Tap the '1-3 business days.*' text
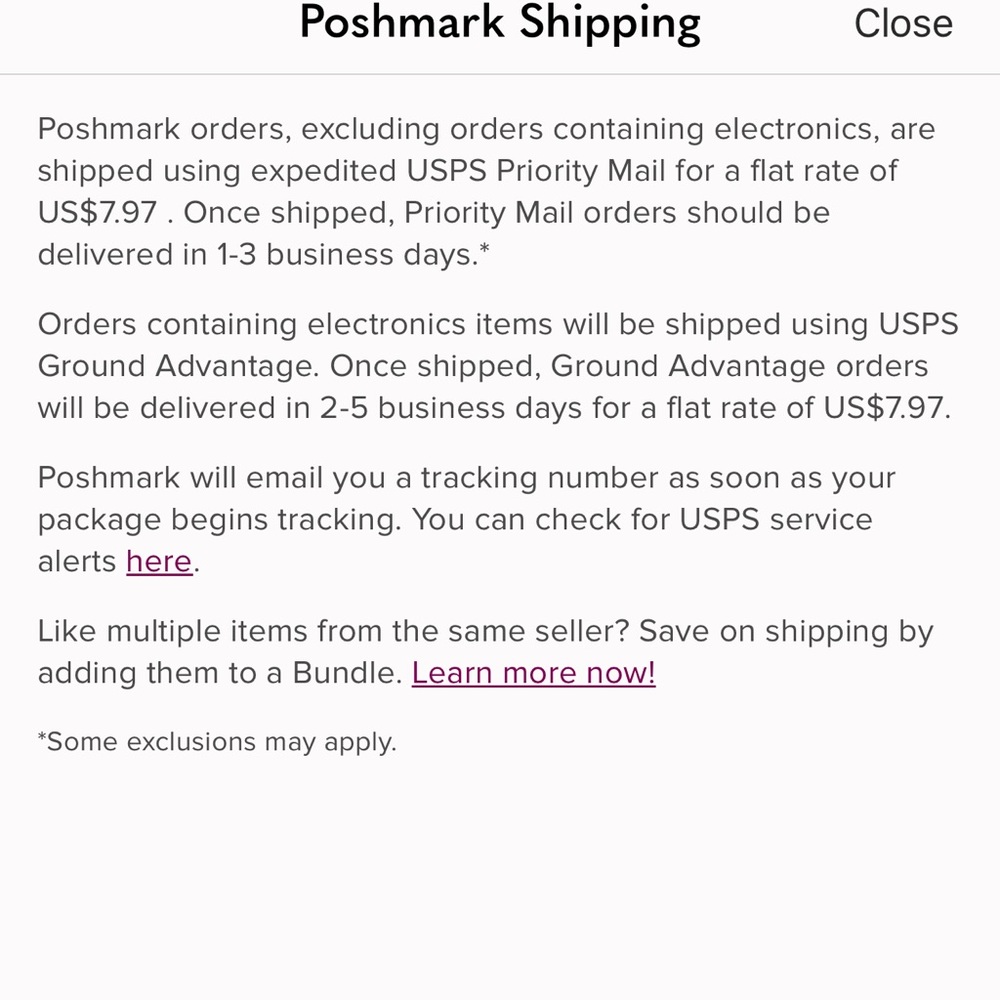This screenshot has height=1000, width=1000. pos(353,255)
